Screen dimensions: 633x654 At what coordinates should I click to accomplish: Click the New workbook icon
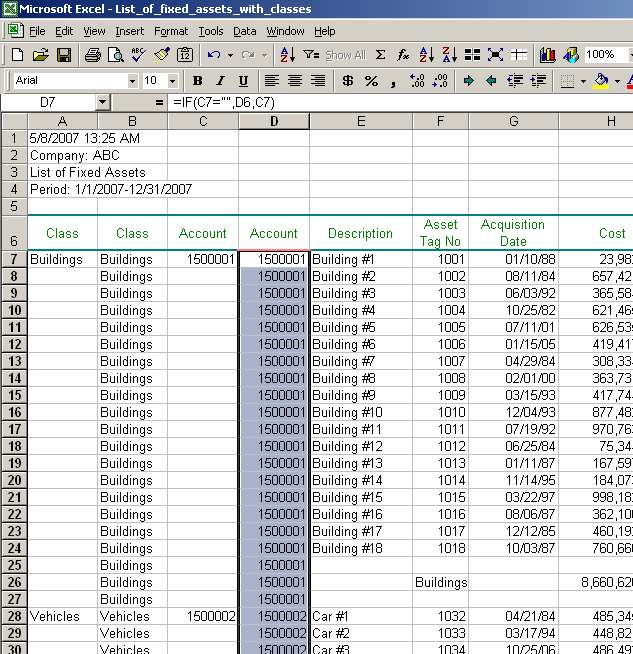pyautogui.click(x=17, y=55)
